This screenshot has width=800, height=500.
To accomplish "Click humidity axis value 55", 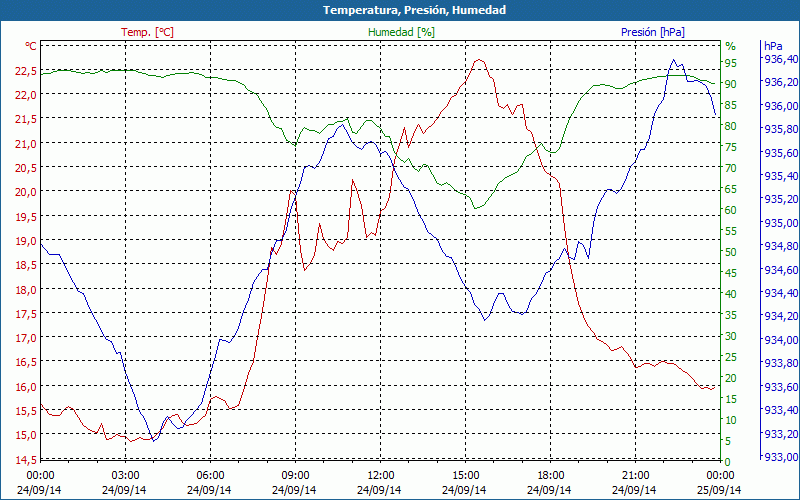I will pyautogui.click(x=731, y=231).
